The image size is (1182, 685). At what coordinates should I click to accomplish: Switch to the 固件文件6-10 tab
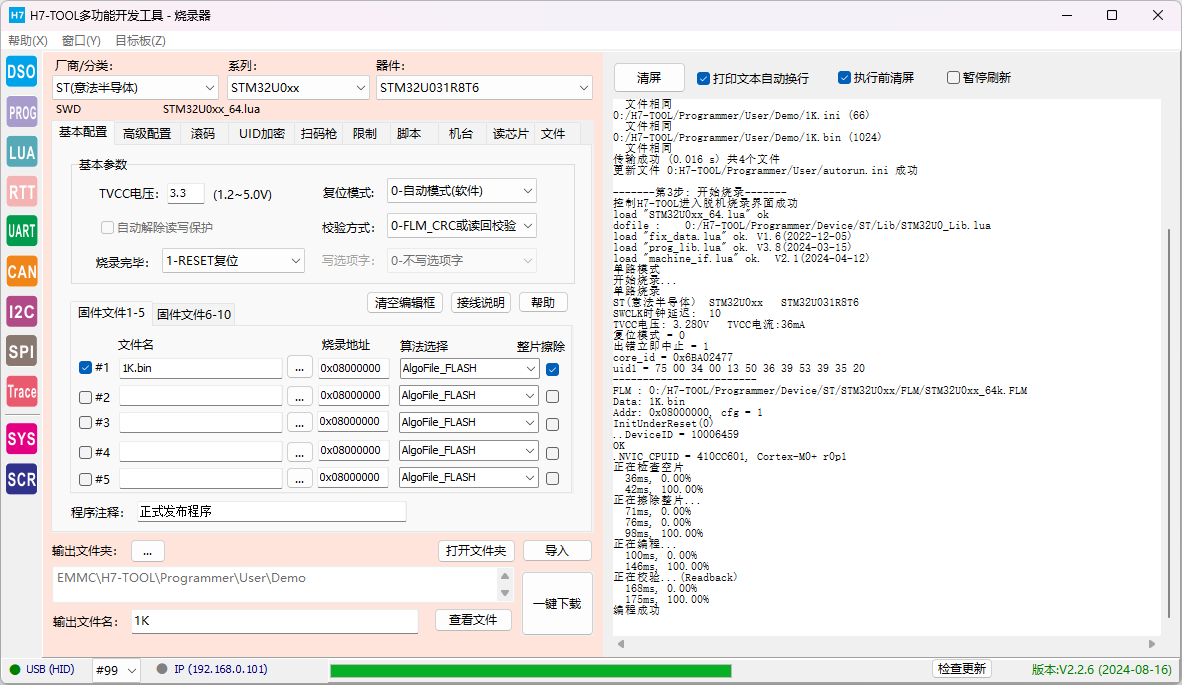194,314
